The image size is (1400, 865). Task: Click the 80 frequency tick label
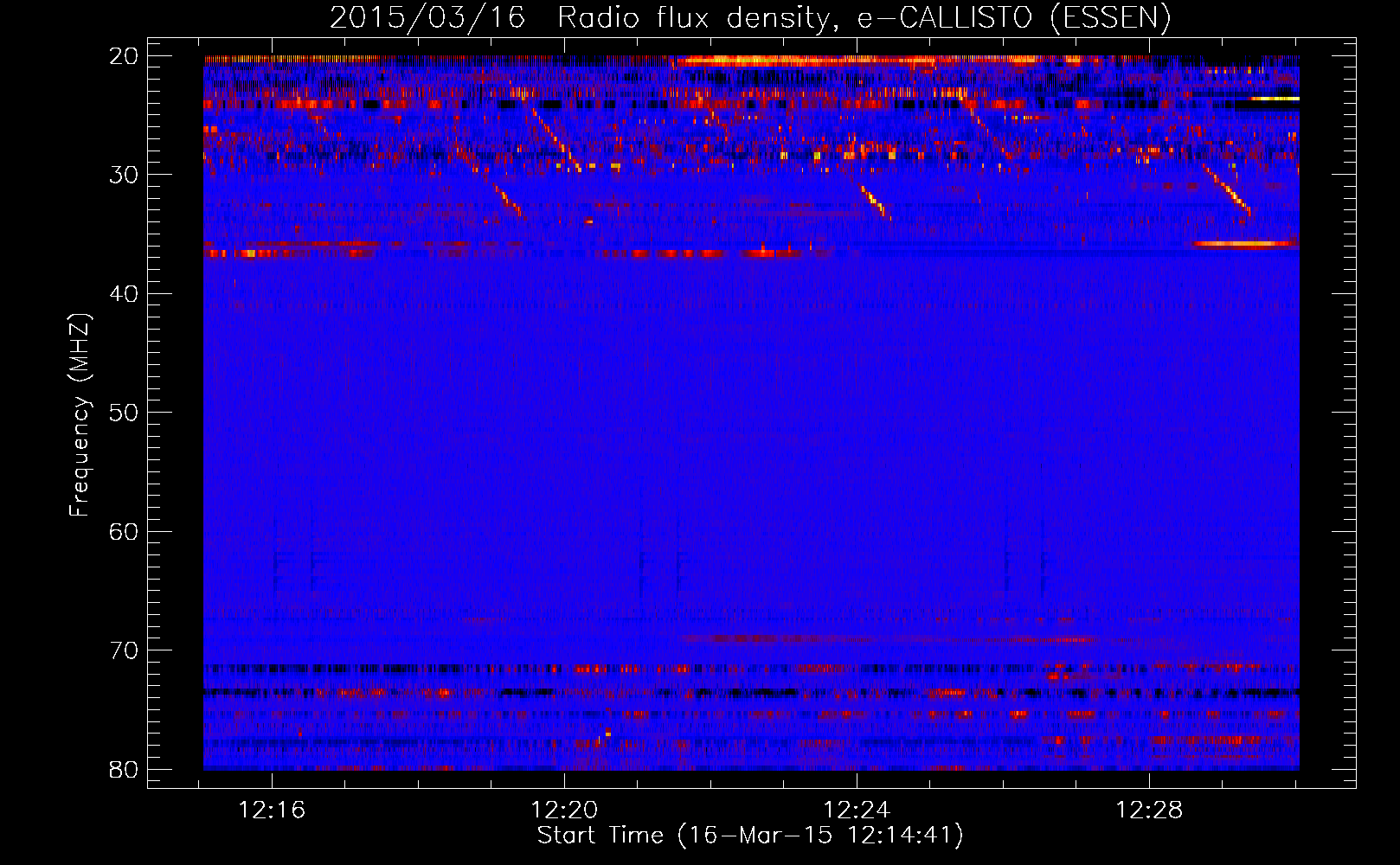pos(124,769)
